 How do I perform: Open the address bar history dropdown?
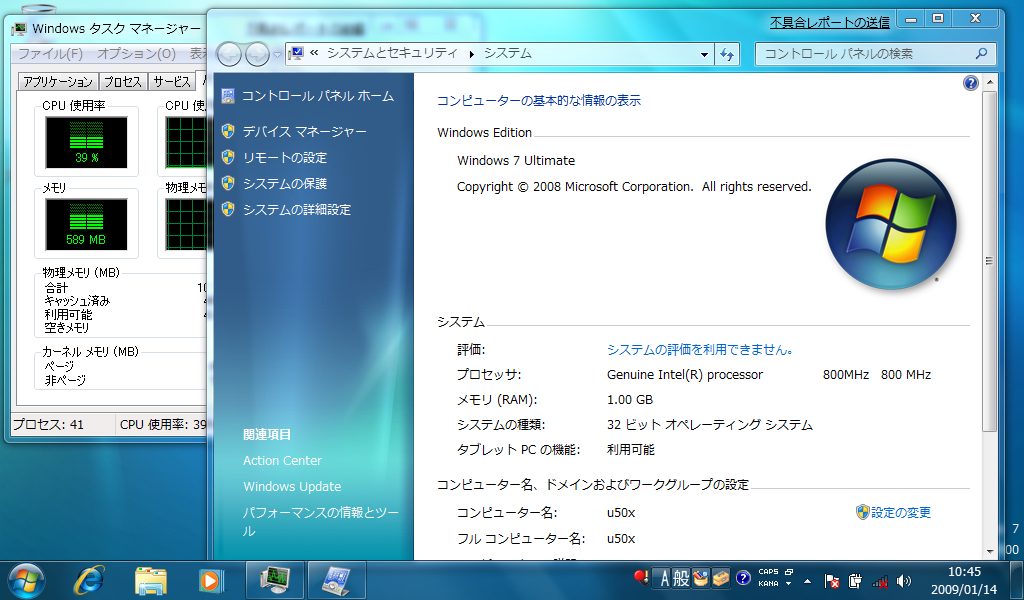704,55
